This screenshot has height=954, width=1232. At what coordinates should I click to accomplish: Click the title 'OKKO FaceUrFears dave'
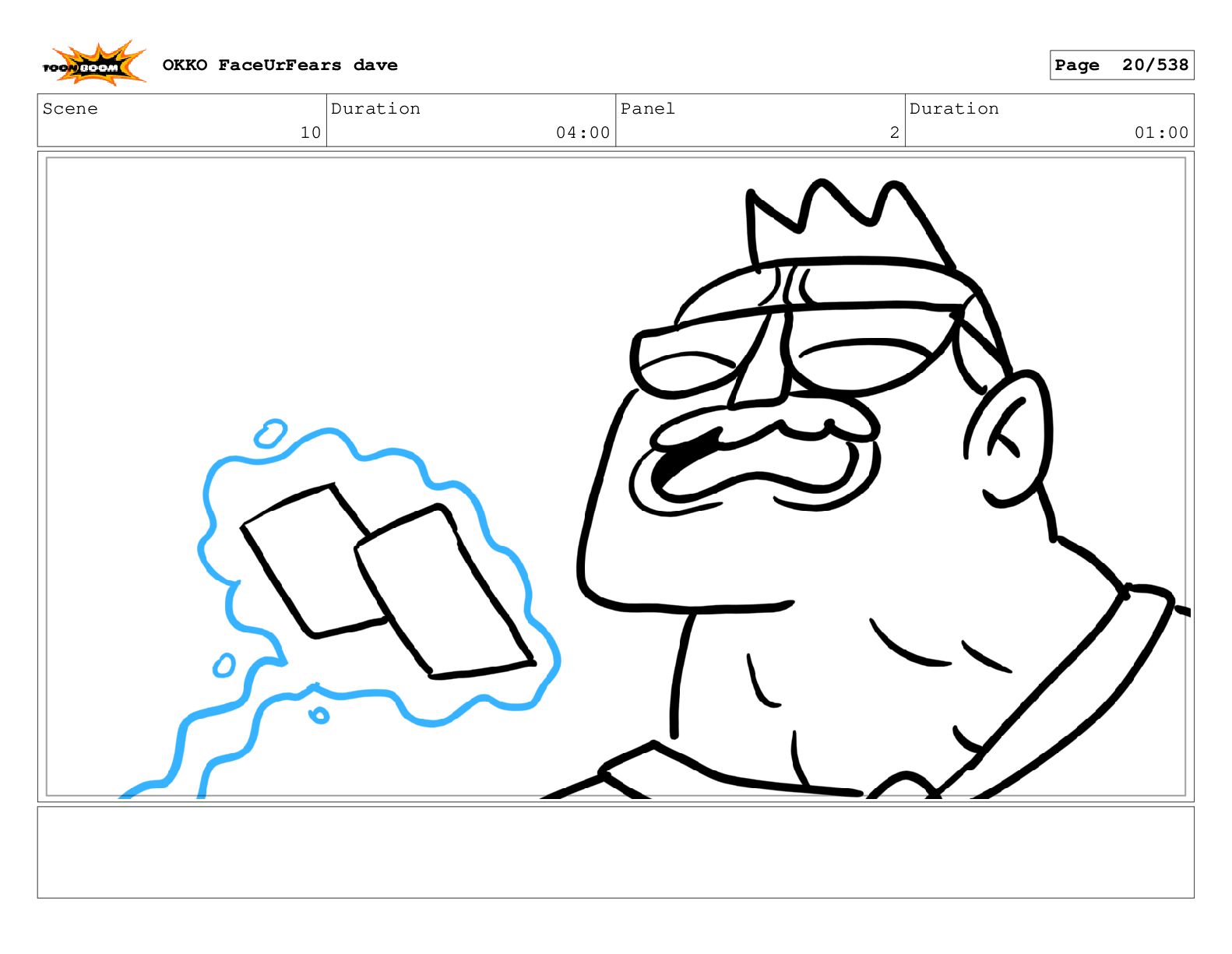[280, 65]
